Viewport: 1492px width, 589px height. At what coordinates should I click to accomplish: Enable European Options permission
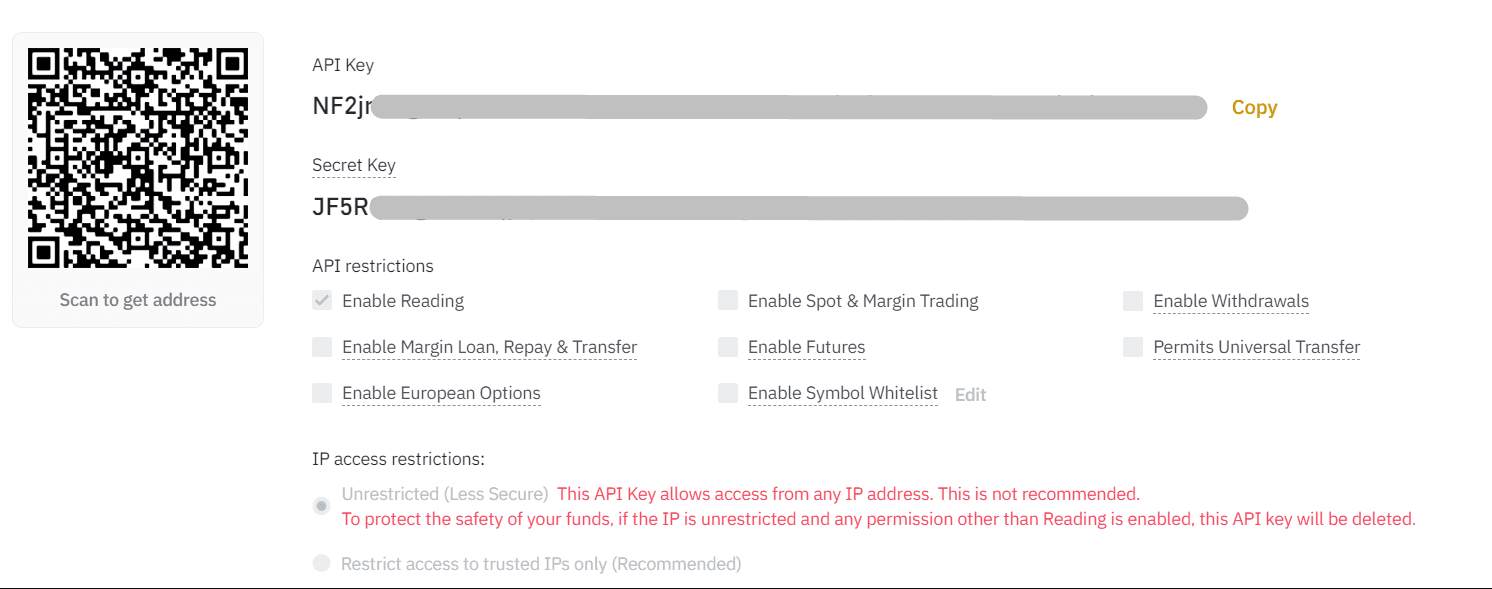click(321, 393)
